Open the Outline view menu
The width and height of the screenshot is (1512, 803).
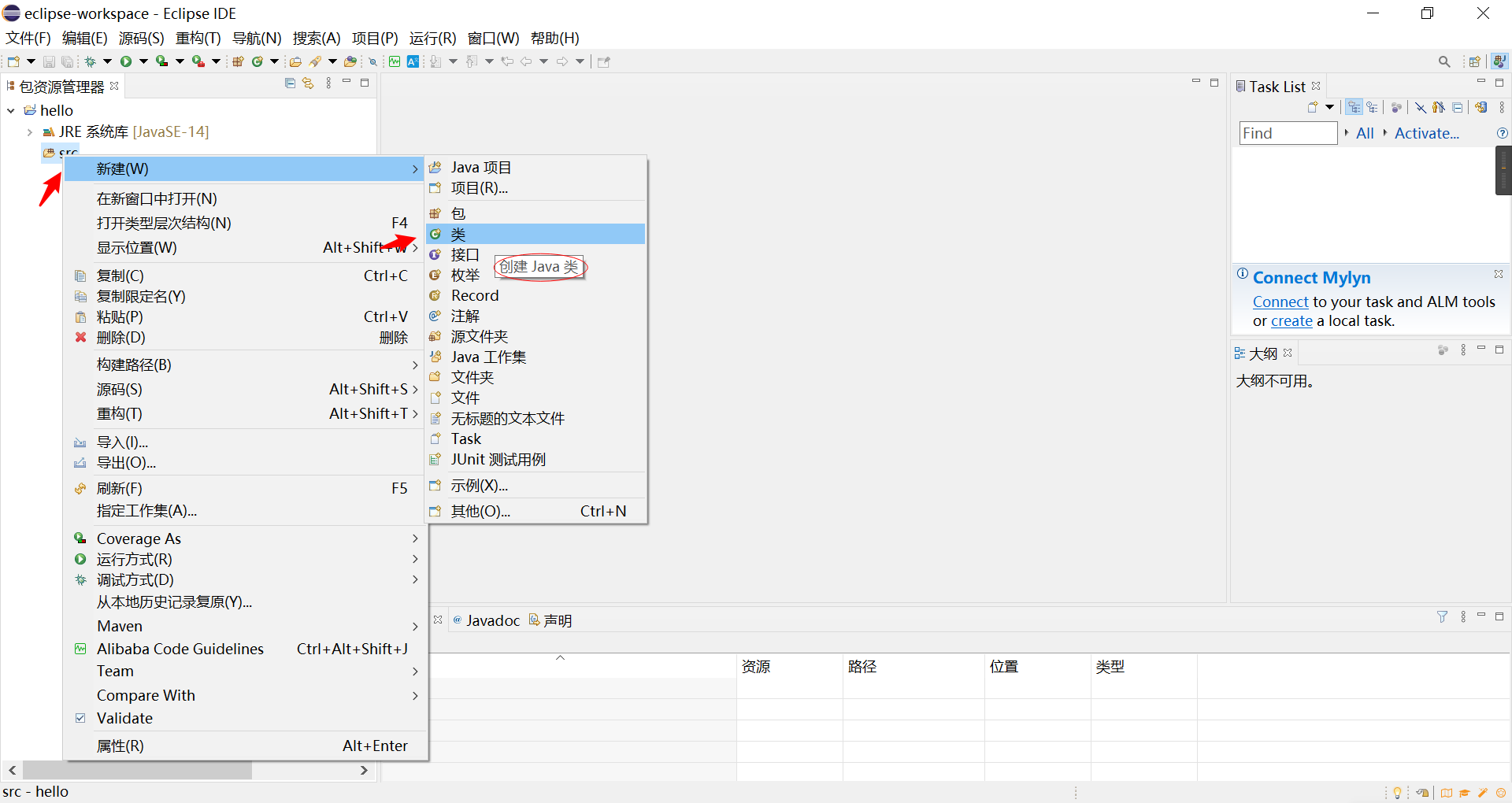pyautogui.click(x=1463, y=350)
